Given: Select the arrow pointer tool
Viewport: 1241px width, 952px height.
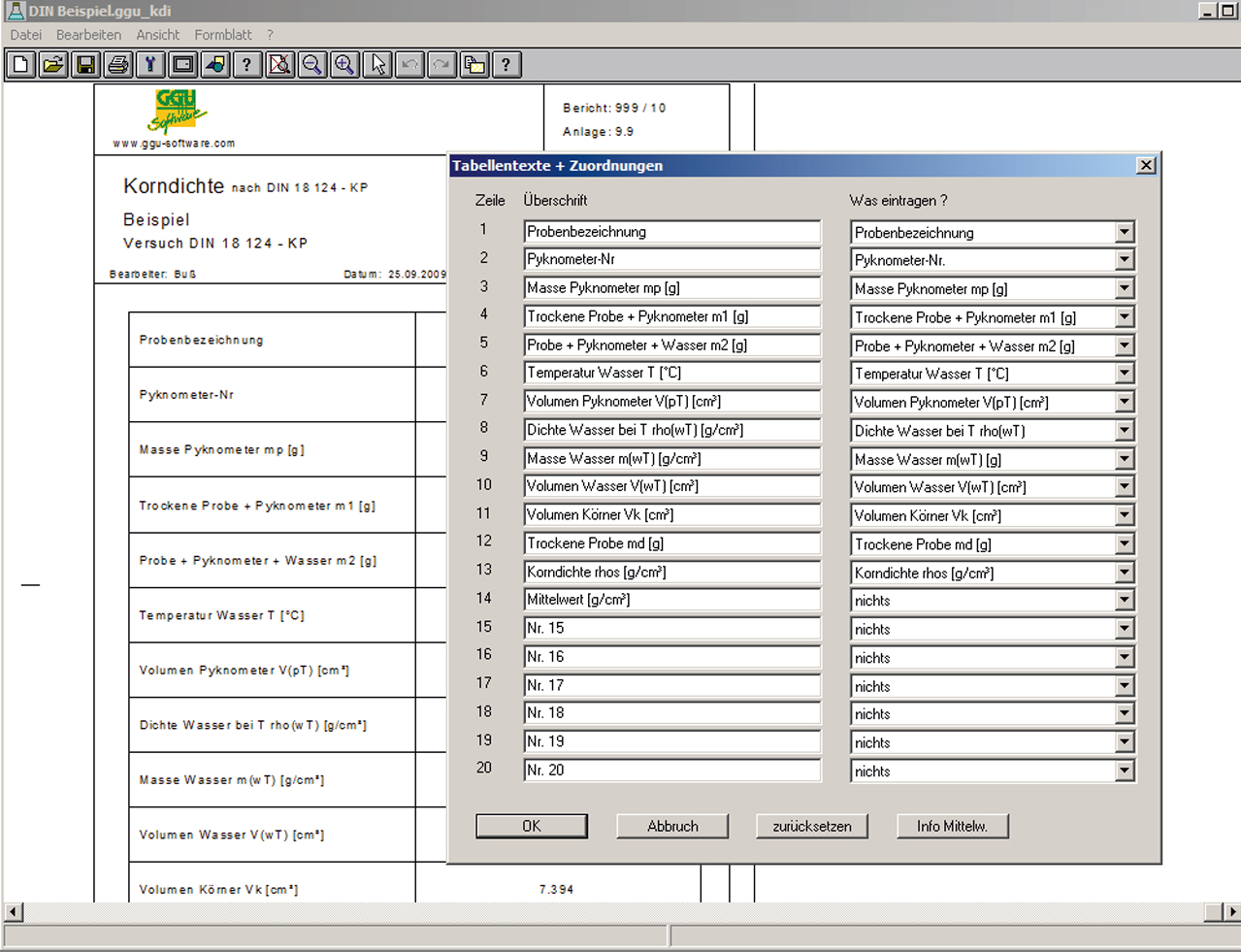Looking at the screenshot, I should coord(377,65).
